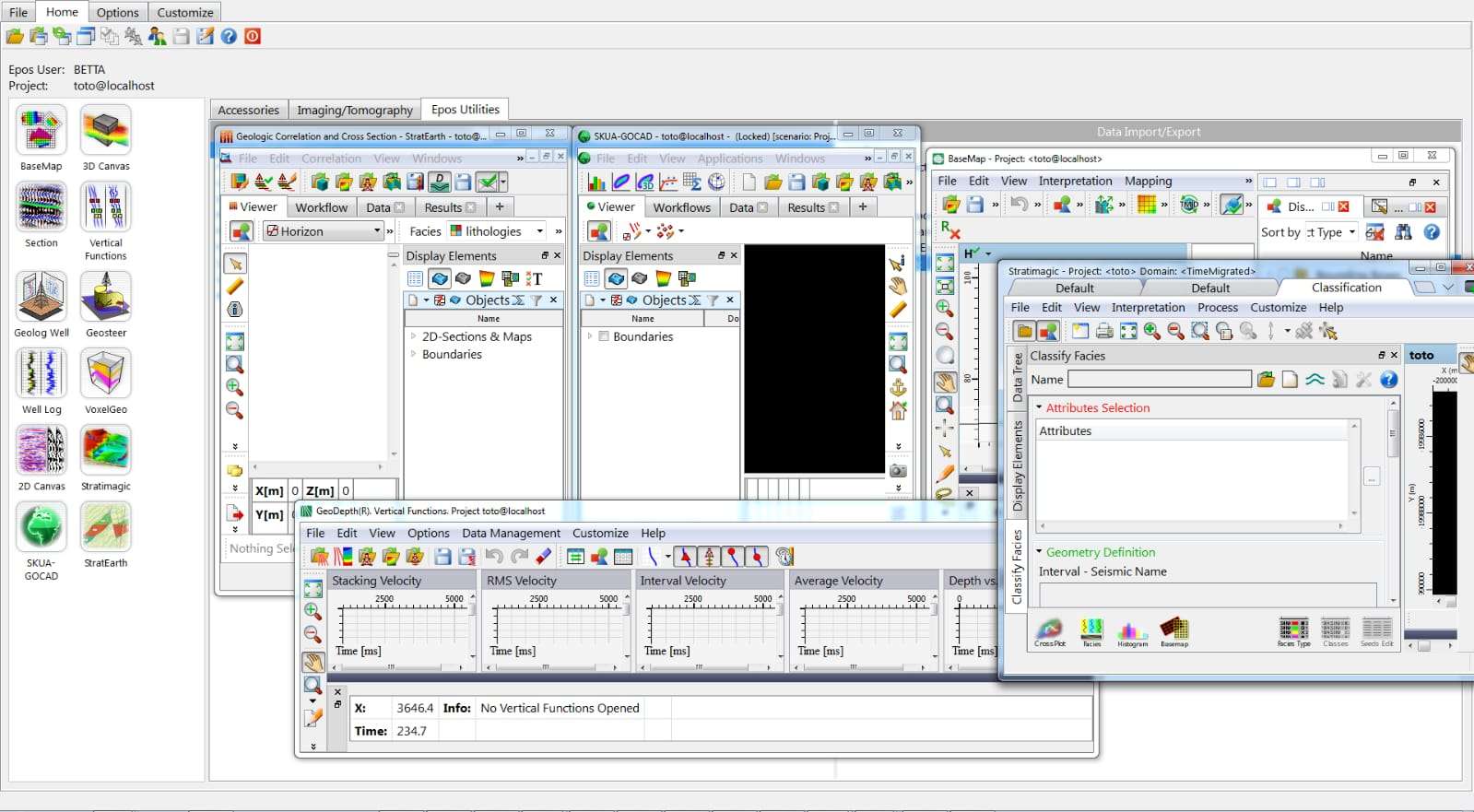Switch to the Imaging/Tomography tab

pos(354,110)
